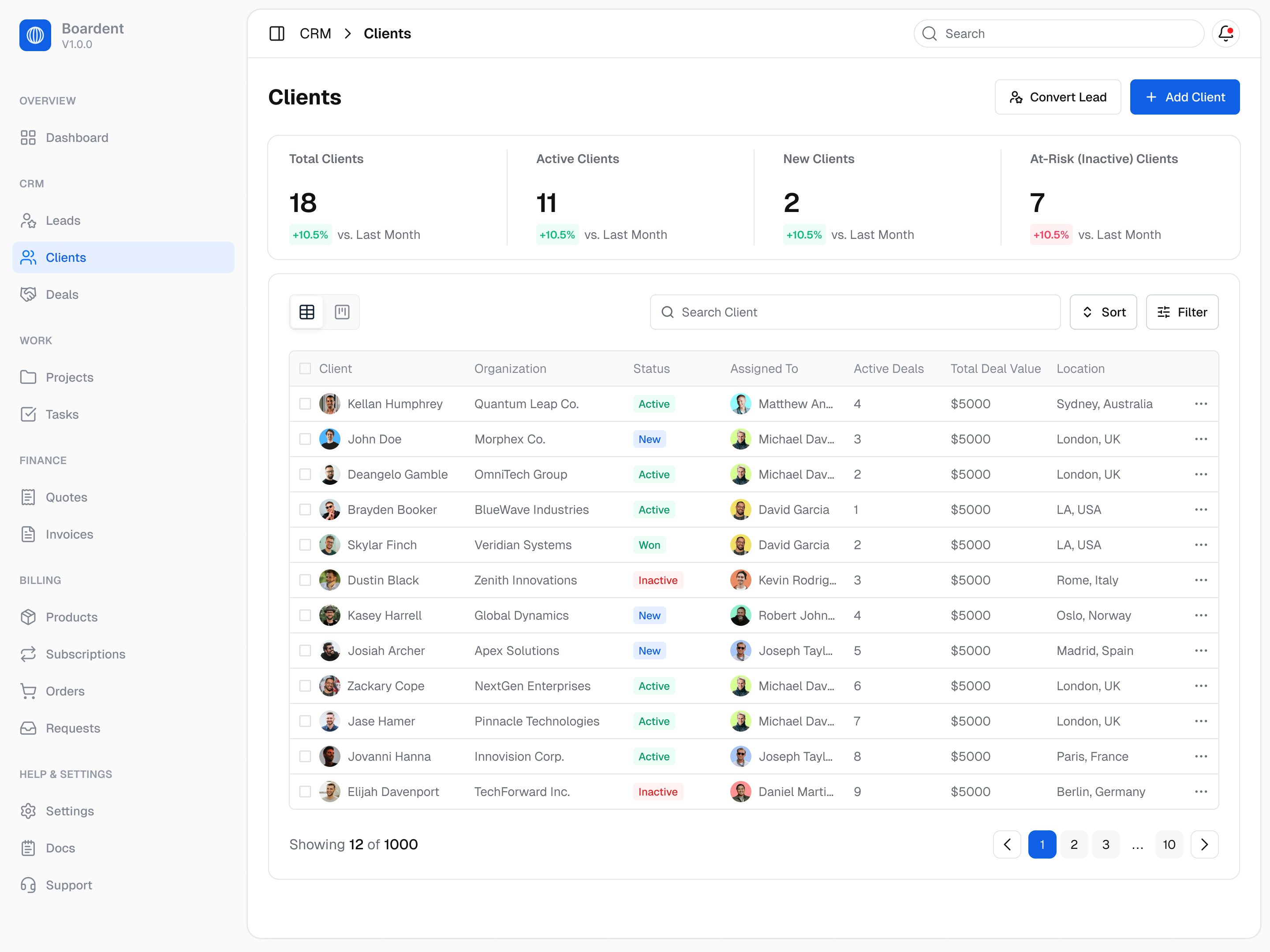Check the Elijah Davenport row checkbox
This screenshot has width=1270, height=952.
[x=305, y=792]
